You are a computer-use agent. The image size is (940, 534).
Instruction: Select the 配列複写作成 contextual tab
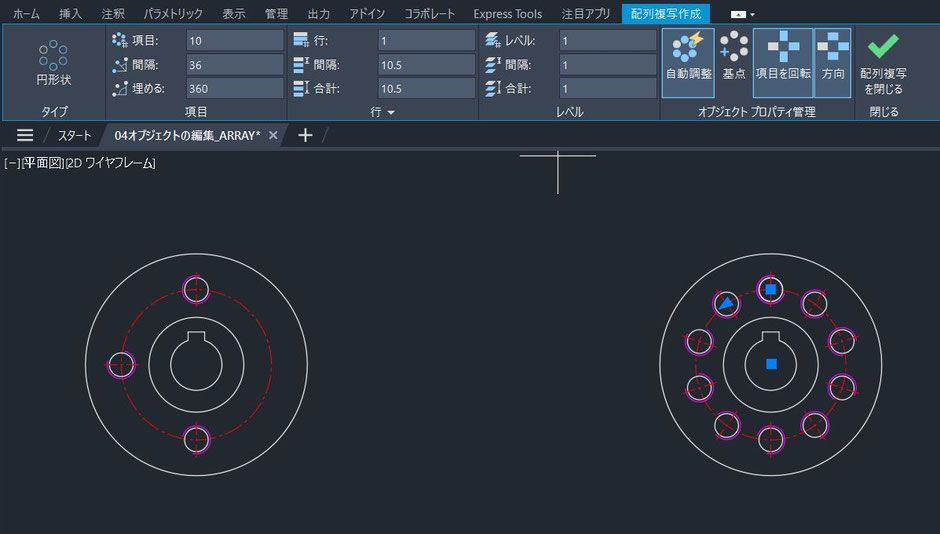[665, 14]
